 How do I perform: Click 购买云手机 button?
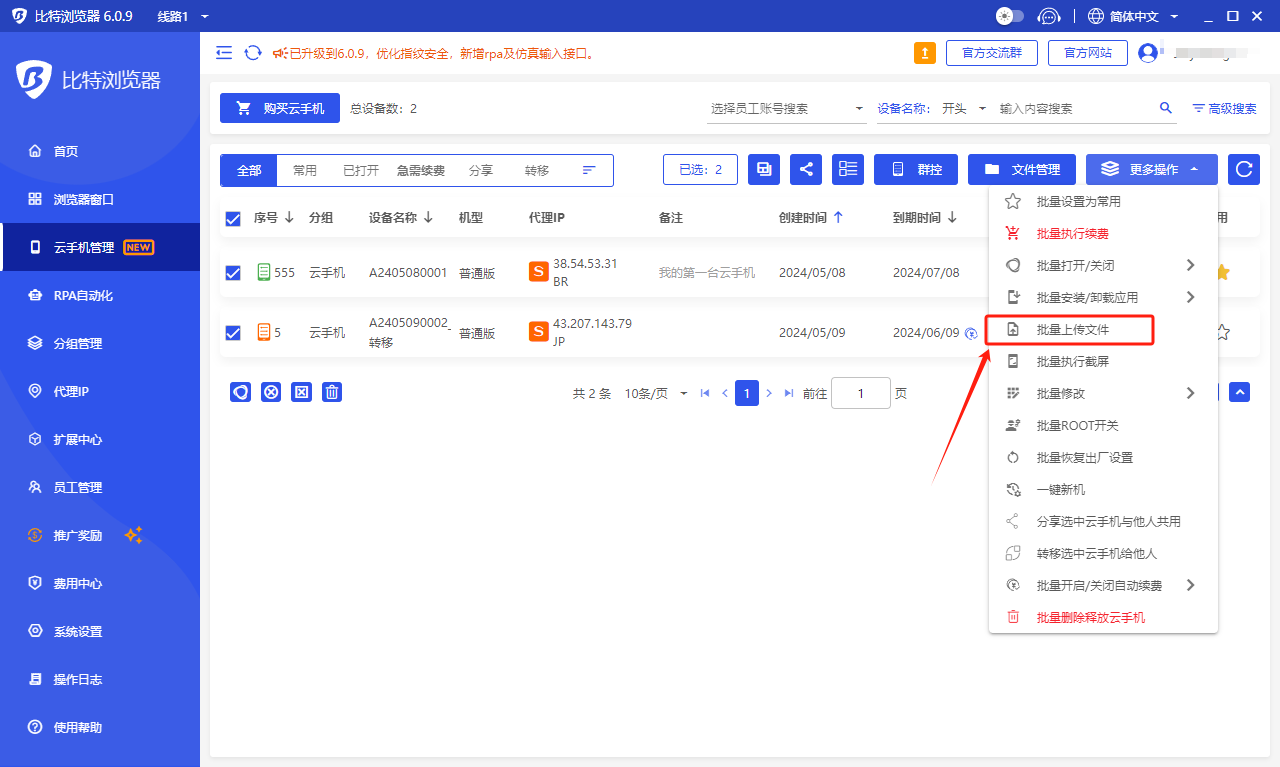point(280,108)
